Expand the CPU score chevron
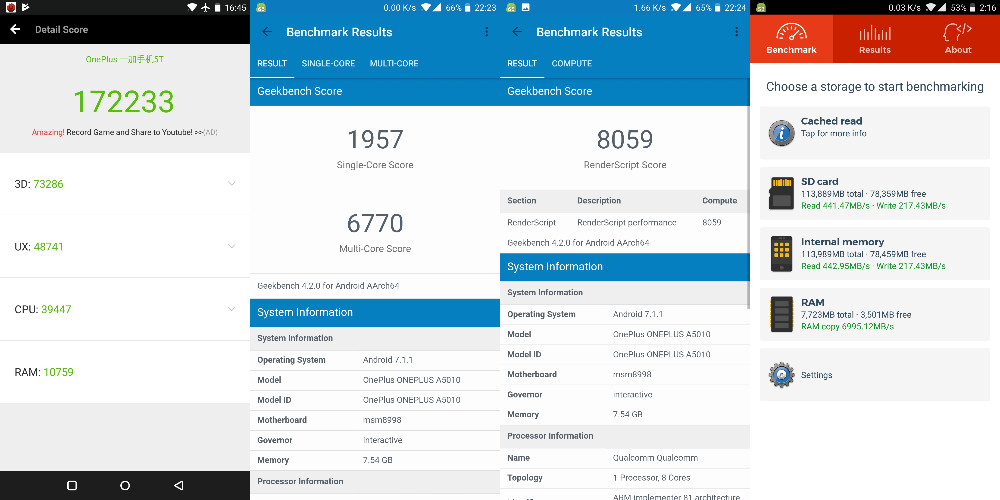 point(232,309)
